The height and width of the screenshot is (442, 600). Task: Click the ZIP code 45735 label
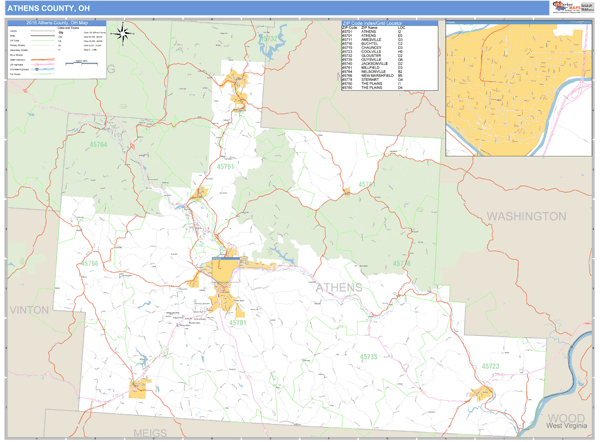pyautogui.click(x=369, y=357)
